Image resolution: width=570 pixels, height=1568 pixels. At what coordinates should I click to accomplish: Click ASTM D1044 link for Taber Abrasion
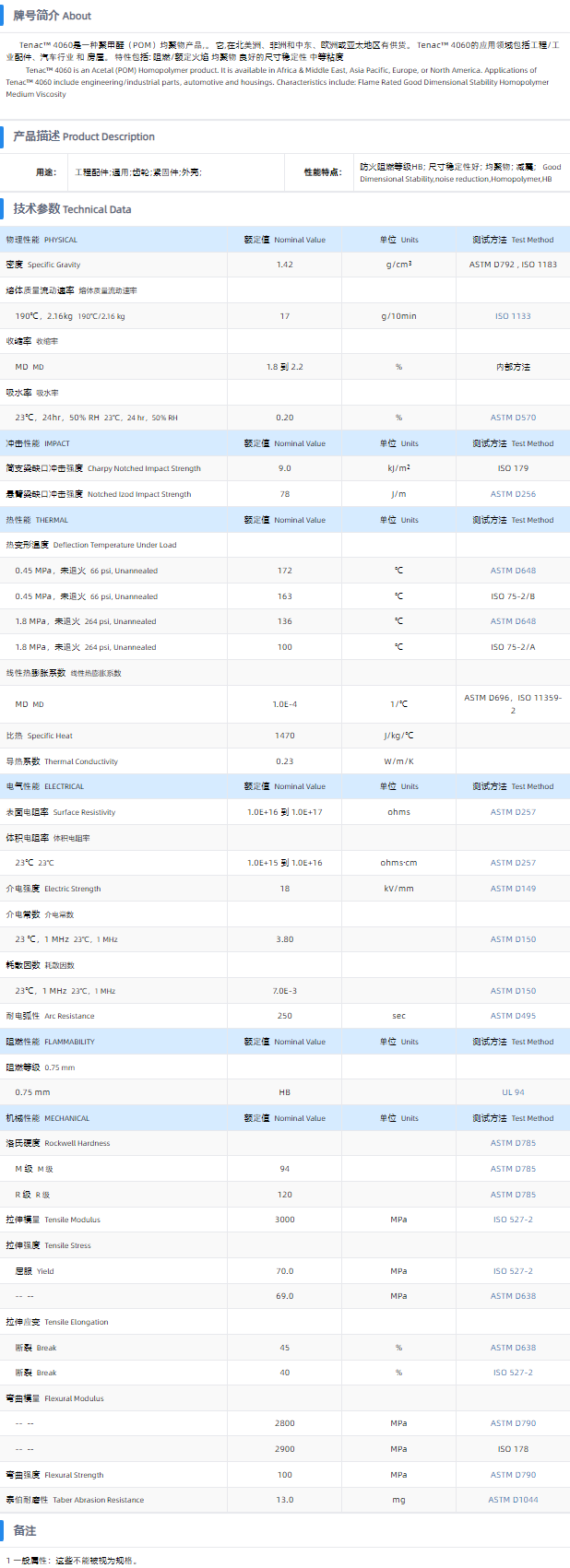coord(513,1500)
